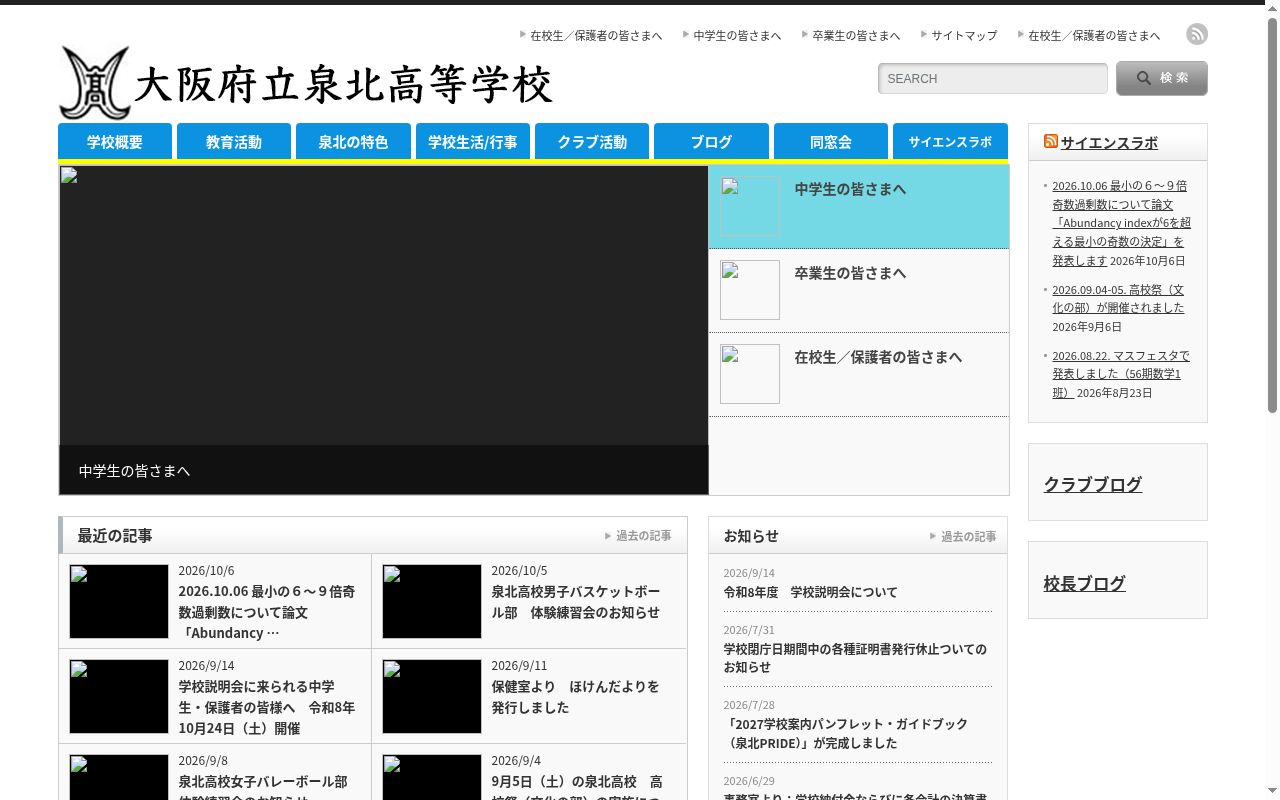
Task: Focus the SEARCH input field
Action: [993, 78]
